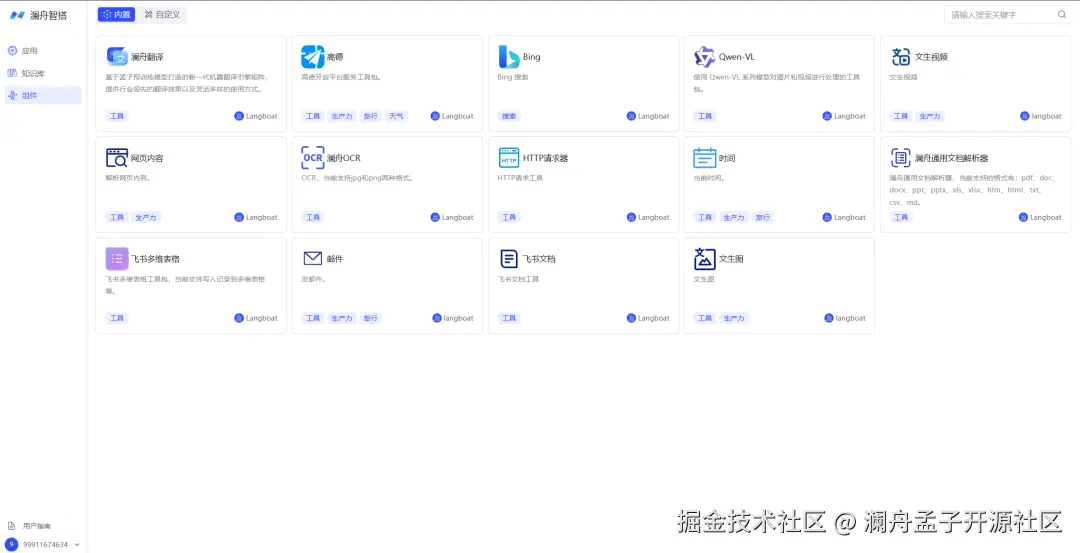Open the 澜舟翻译 component icon
This screenshot has width=1080, height=553.
tap(117, 57)
